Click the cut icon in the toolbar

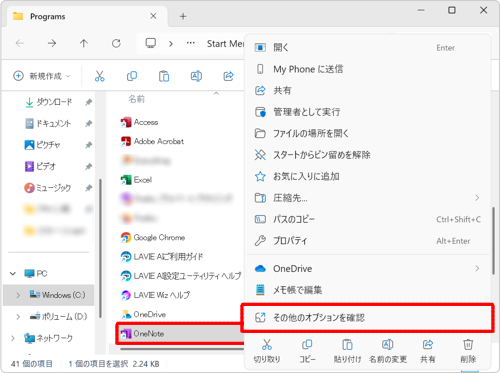tap(99, 76)
